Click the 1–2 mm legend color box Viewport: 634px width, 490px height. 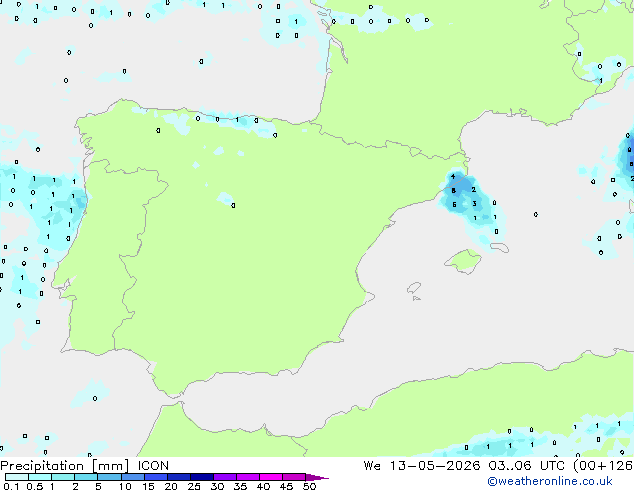click(63, 477)
